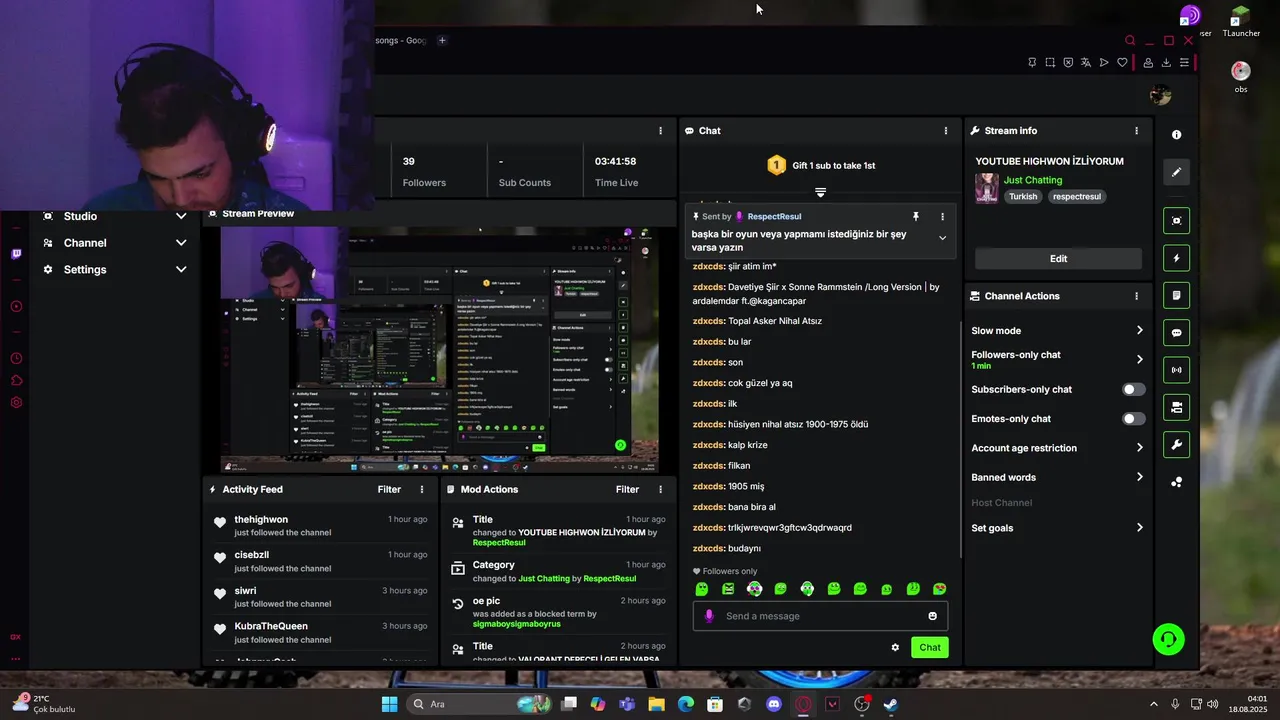This screenshot has height=720, width=1280.
Task: Collapse the pinned message chevron
Action: click(942, 238)
